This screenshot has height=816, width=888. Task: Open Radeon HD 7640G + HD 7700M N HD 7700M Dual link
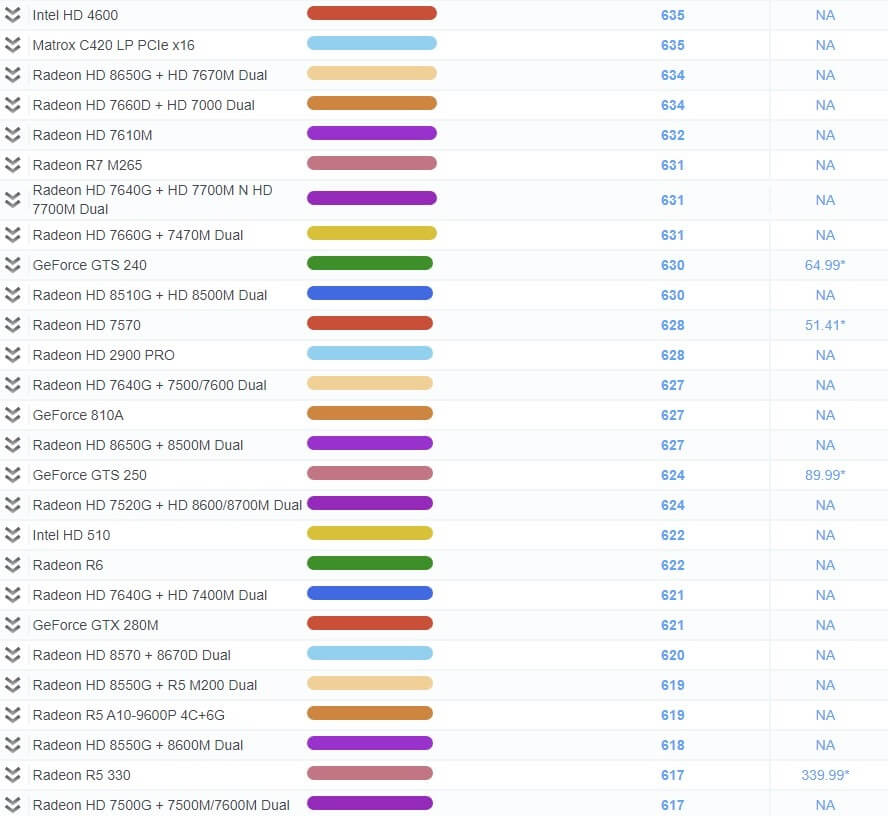(152, 200)
